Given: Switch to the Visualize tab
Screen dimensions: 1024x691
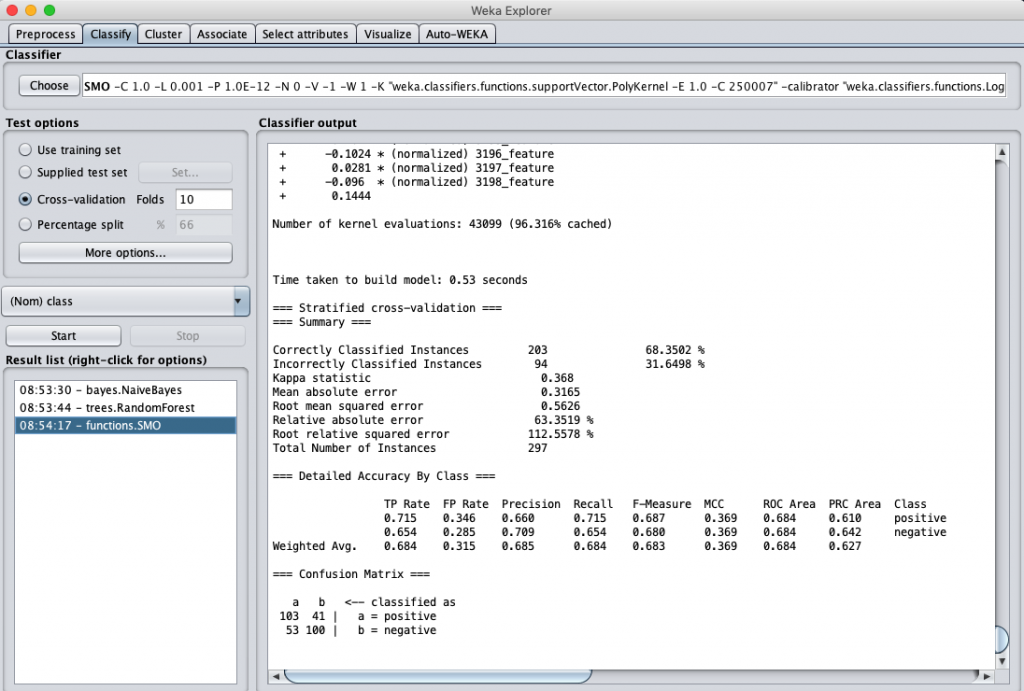Looking at the screenshot, I should 387,34.
